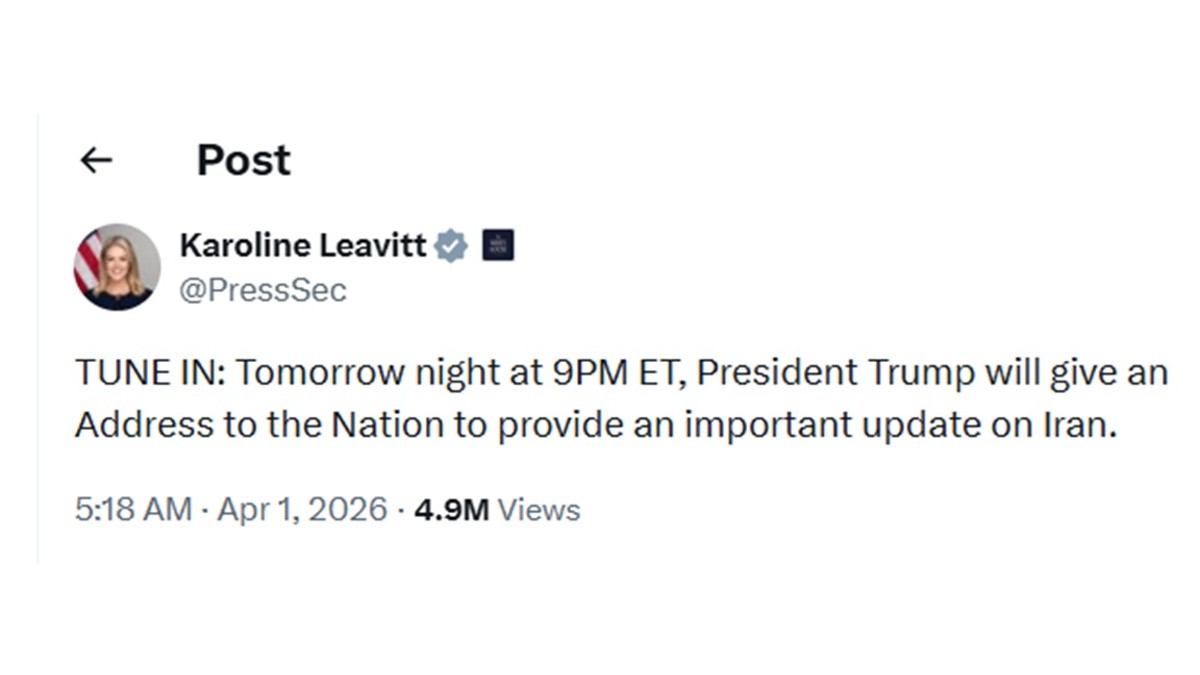Viewport: 1200px width, 675px height.
Task: Open the @PressSec handle link
Action: pos(263,291)
